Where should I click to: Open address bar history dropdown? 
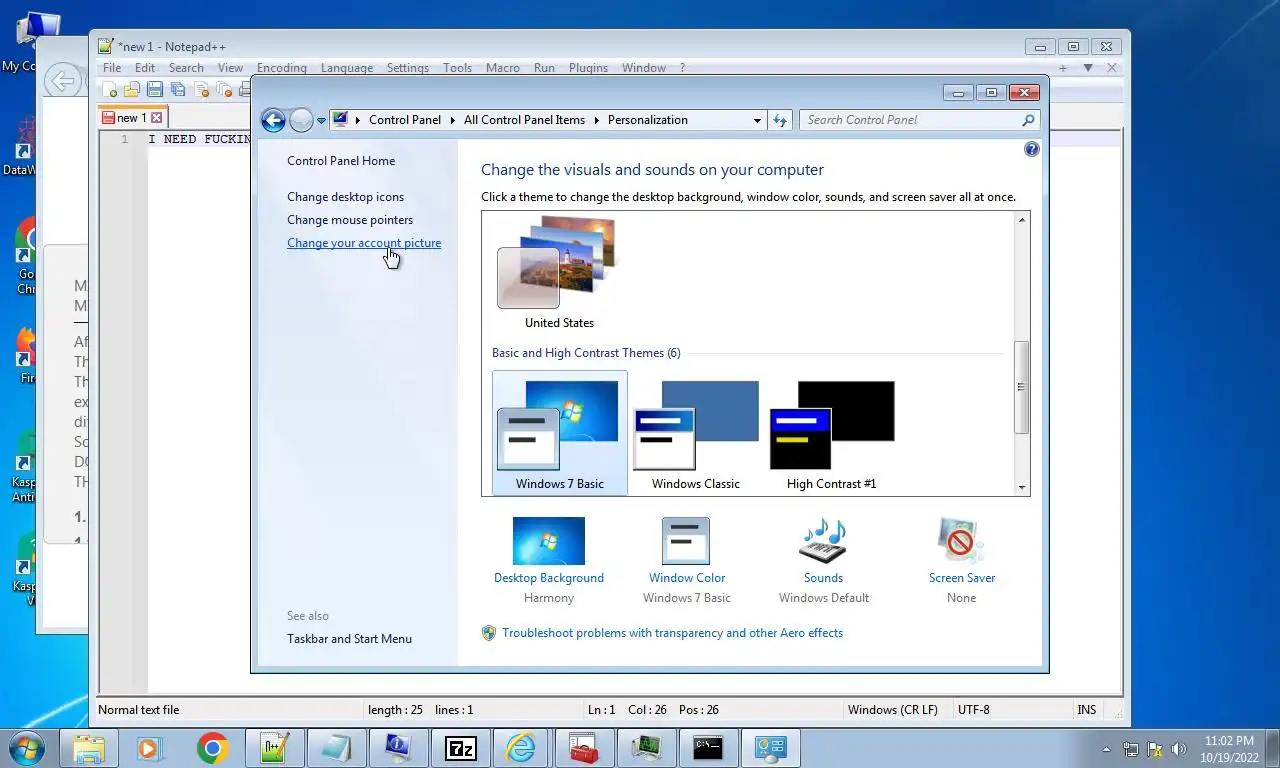pos(757,120)
